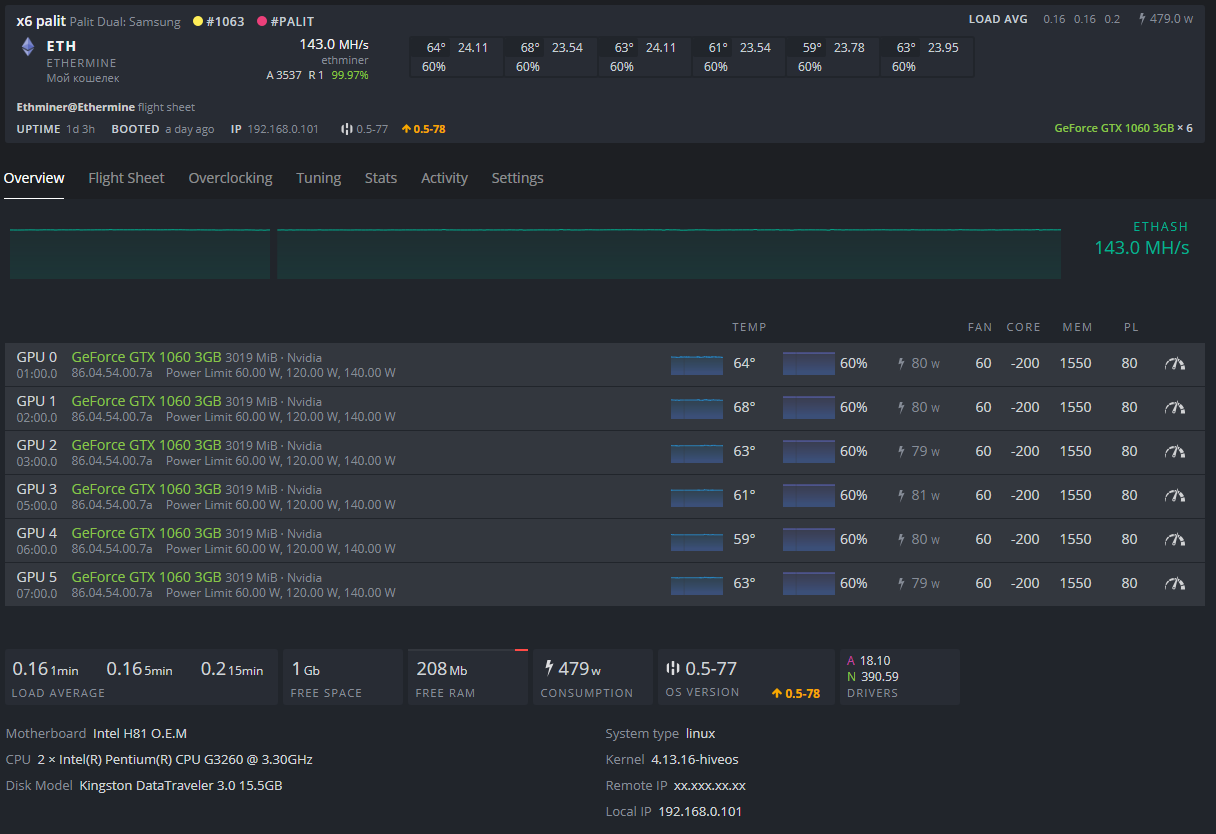1216x834 pixels.
Task: Click the GPU 0 temperature mini chart
Action: 697,364
